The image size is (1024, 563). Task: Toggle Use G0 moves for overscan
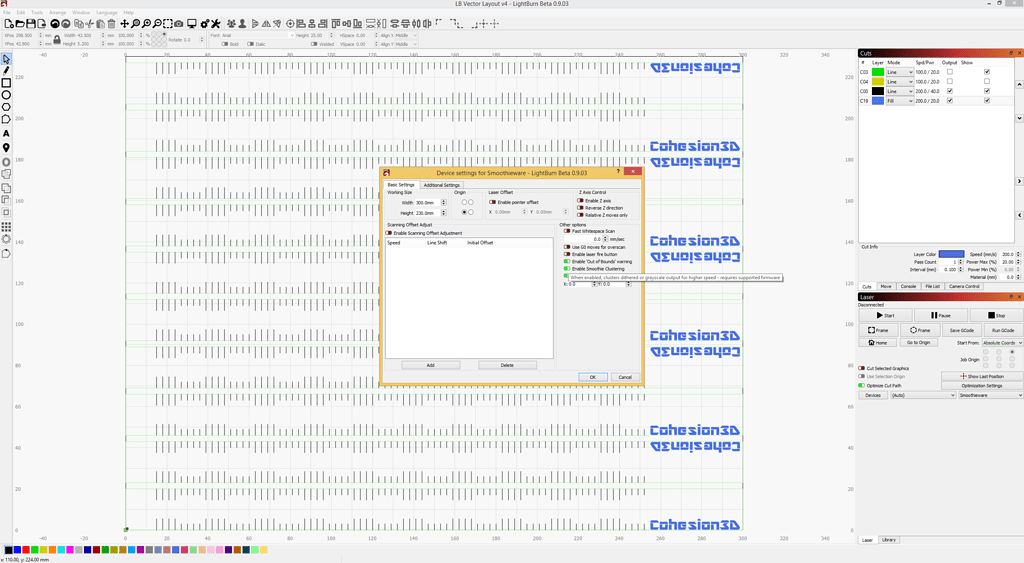tap(567, 248)
